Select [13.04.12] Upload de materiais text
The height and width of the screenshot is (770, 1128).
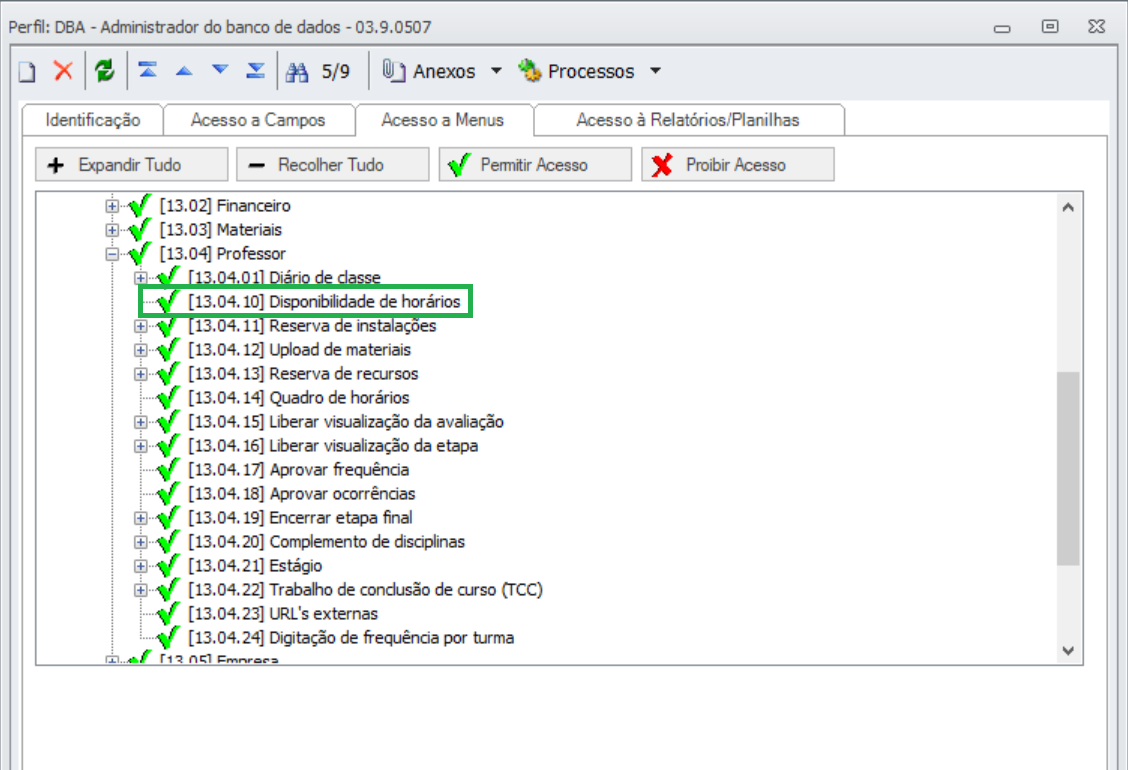299,350
